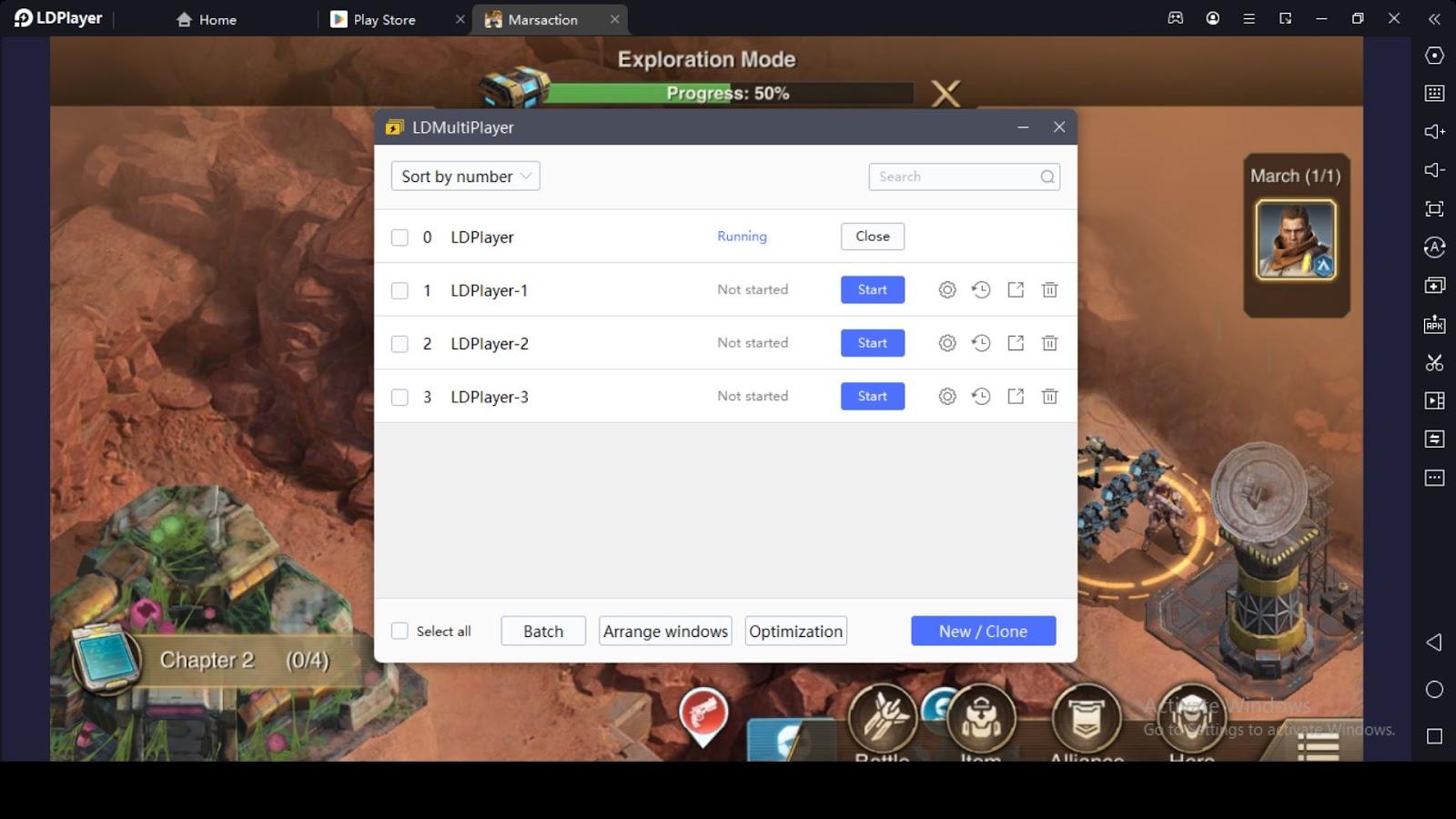The image size is (1456, 819).
Task: Collapse the sidebar with double chevron
Action: coord(1434,18)
